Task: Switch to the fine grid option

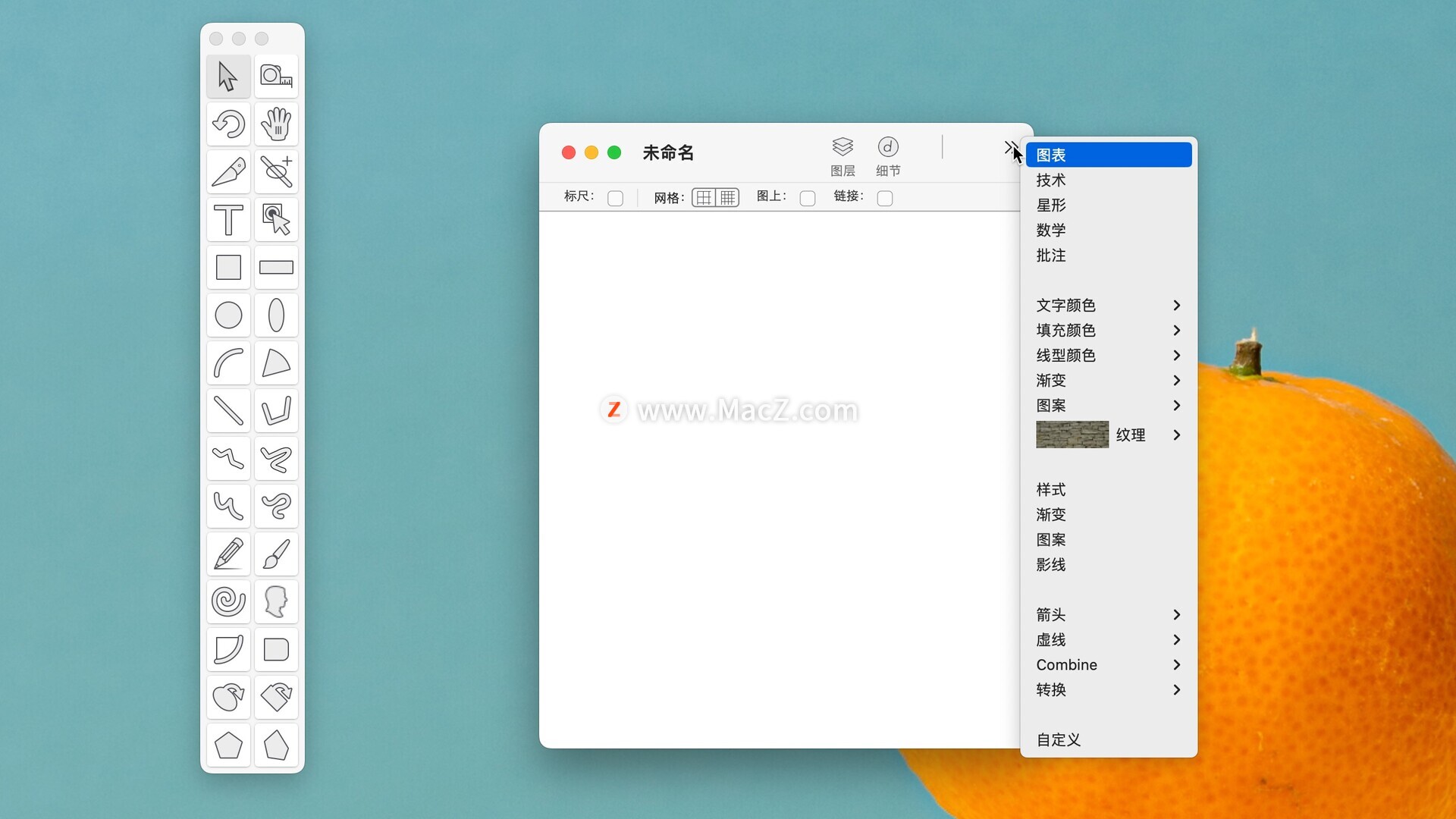Action: pyautogui.click(x=728, y=198)
